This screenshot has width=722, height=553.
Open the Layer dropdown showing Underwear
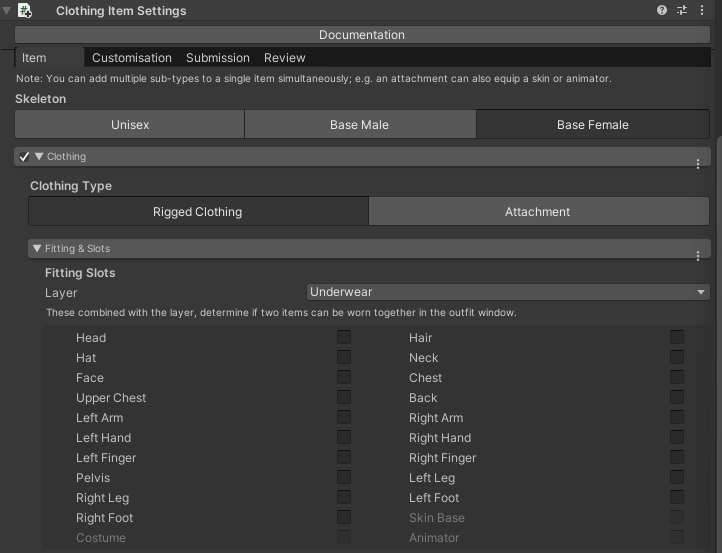508,292
